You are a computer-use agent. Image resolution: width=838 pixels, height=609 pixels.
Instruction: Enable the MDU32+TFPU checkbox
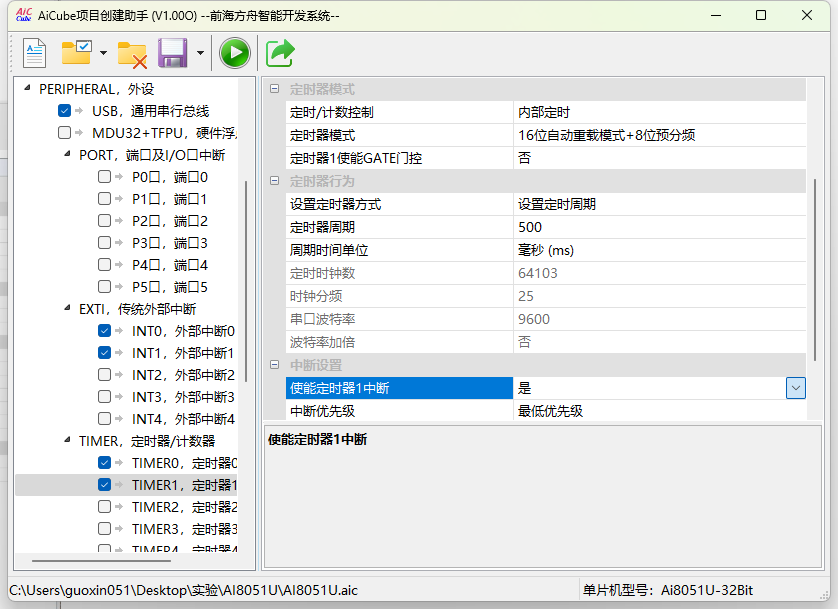click(64, 132)
